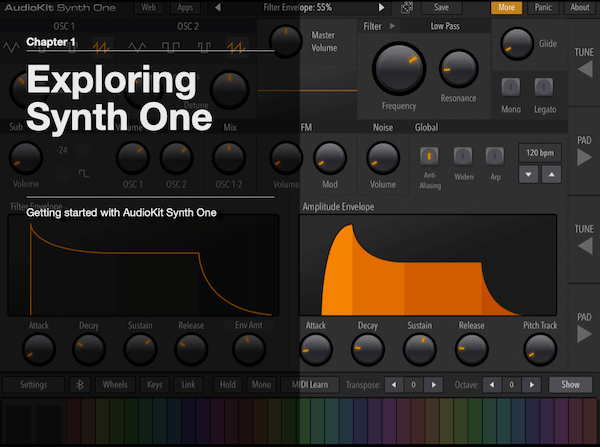This screenshot has width=600, height=447.
Task: Click the Show button
Action: 571,385
